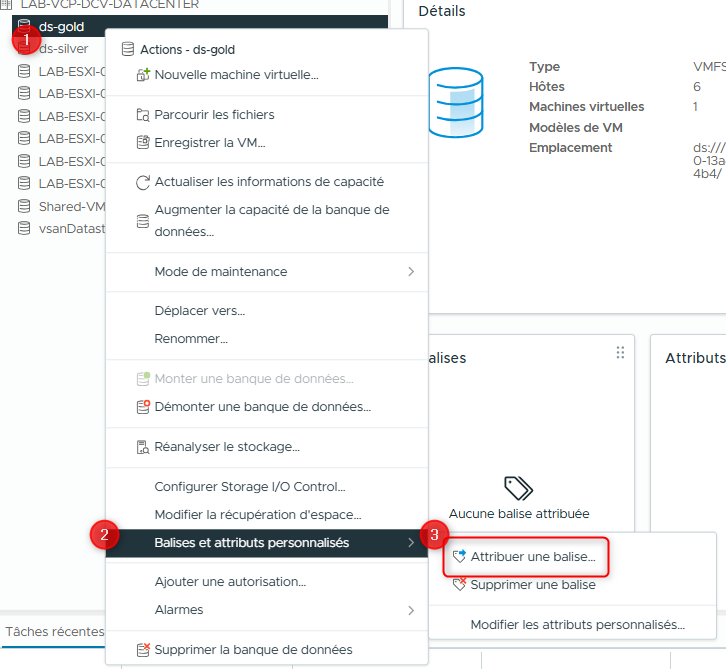This screenshot has width=726, height=669.
Task: Click the Détails panel heading
Action: pos(442,11)
